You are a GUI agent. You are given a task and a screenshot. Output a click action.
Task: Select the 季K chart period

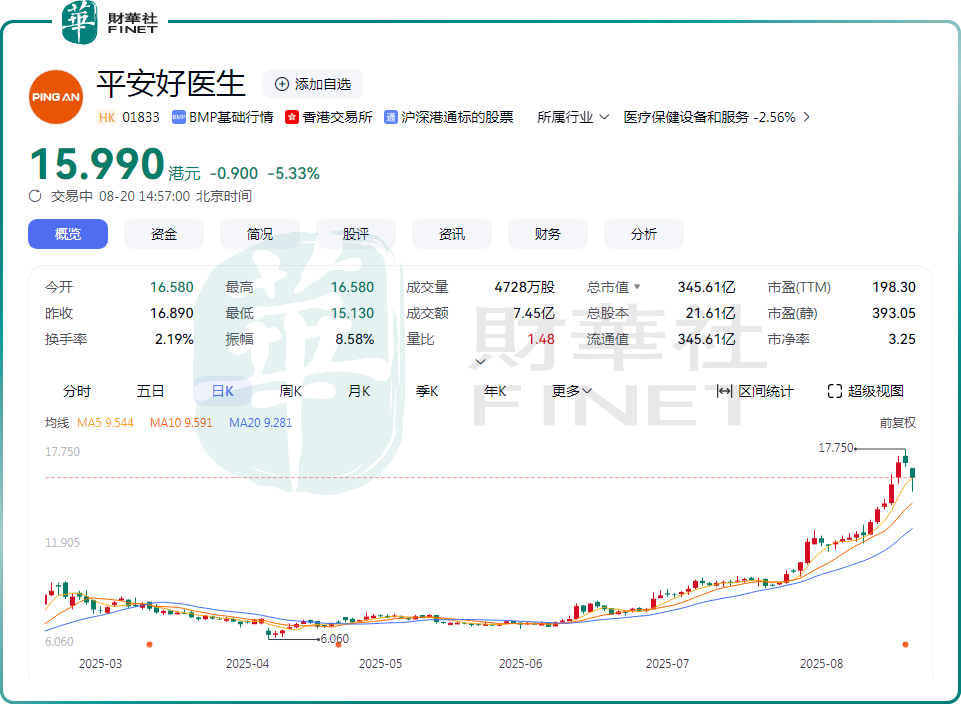click(x=427, y=391)
